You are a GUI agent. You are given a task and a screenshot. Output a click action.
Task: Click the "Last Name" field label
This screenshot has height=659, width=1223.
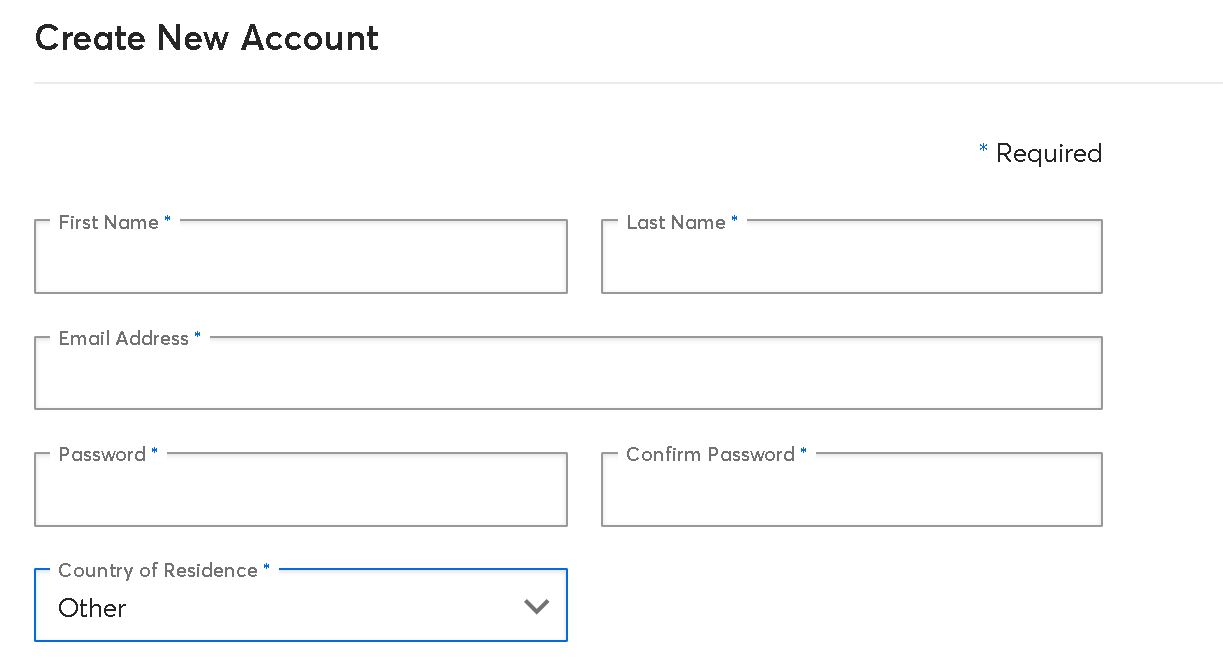coord(675,222)
